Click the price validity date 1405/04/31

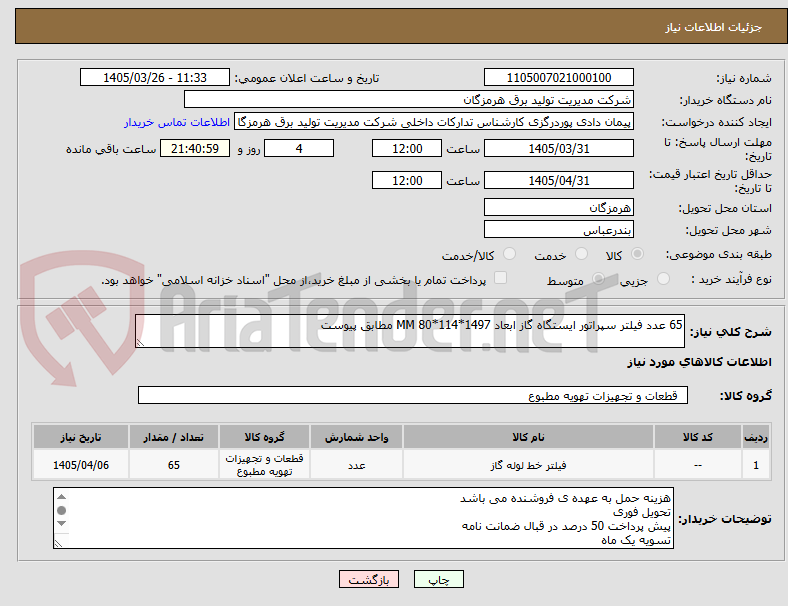558,180
